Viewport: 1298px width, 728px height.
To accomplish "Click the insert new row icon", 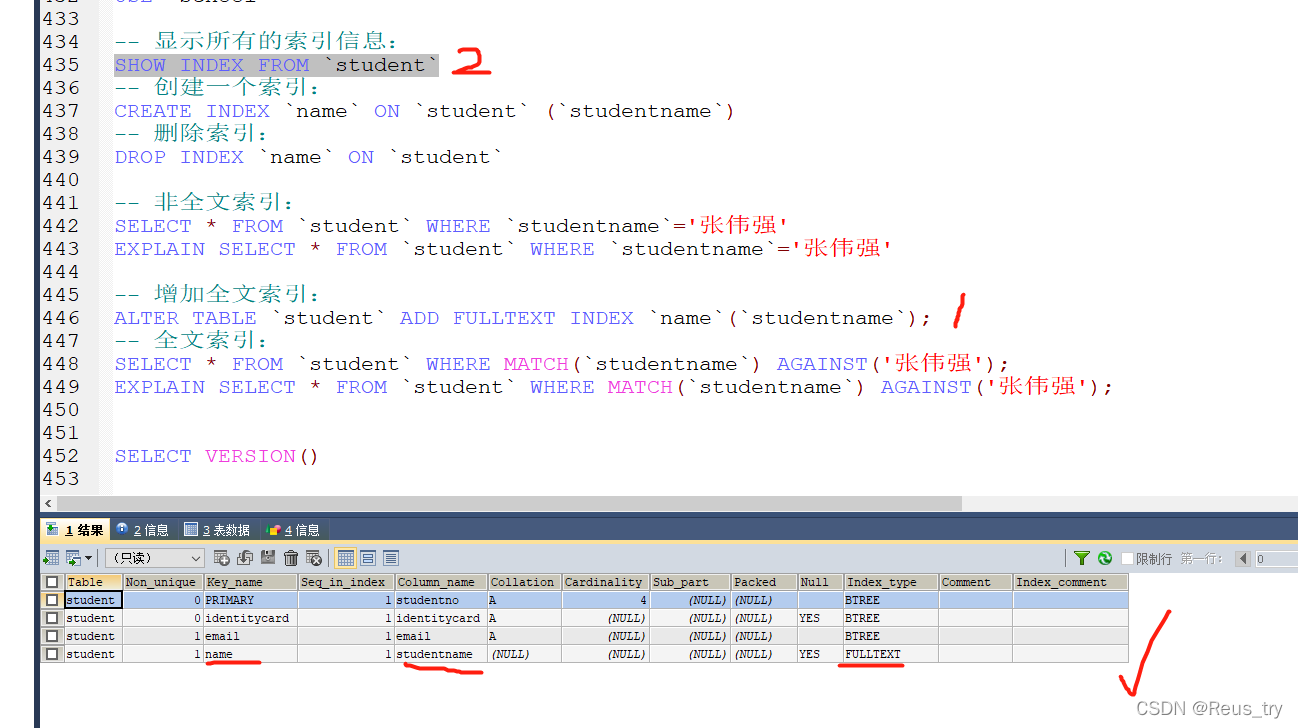I will pyautogui.click(x=222, y=558).
